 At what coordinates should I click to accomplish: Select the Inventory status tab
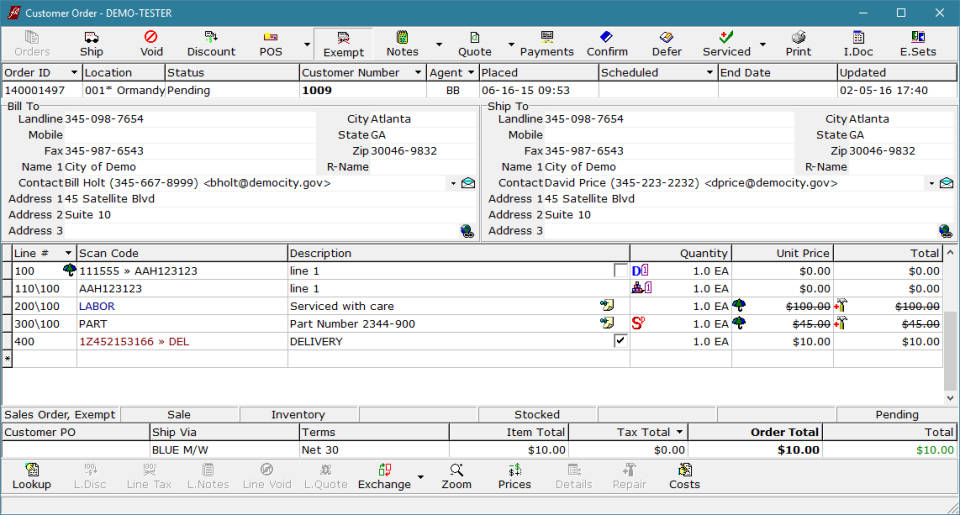[x=298, y=414]
